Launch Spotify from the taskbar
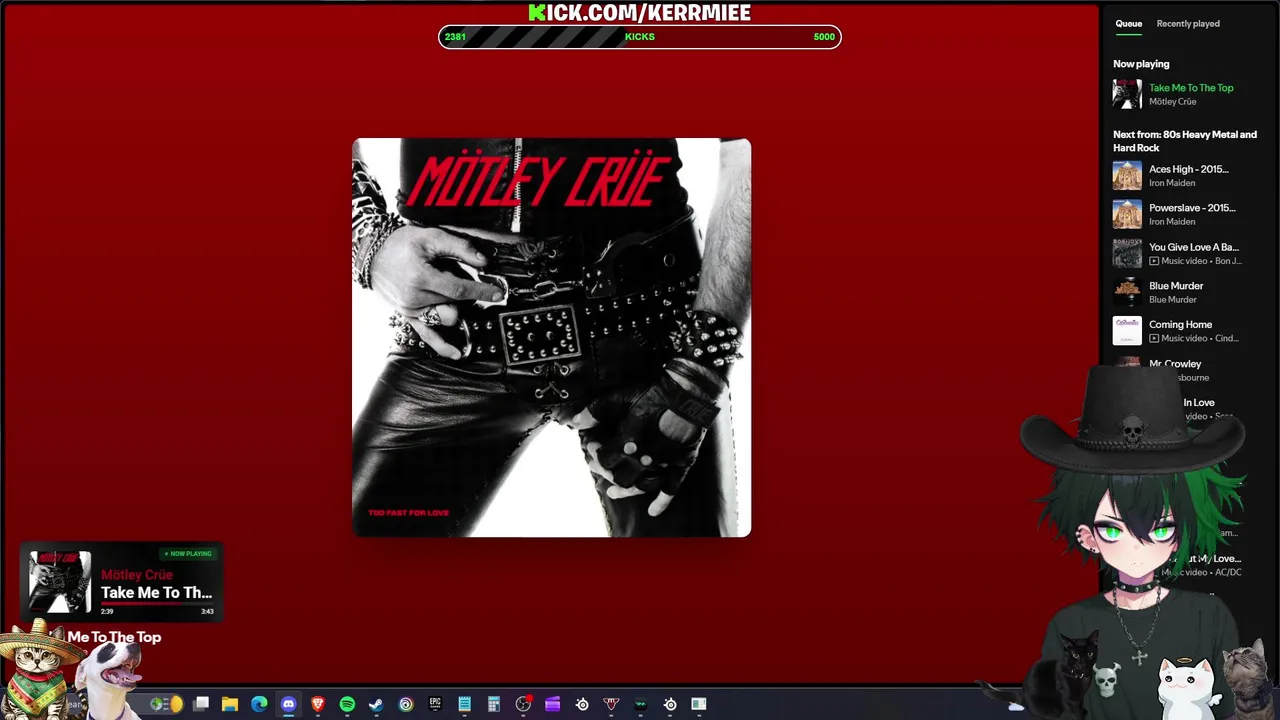 347,704
